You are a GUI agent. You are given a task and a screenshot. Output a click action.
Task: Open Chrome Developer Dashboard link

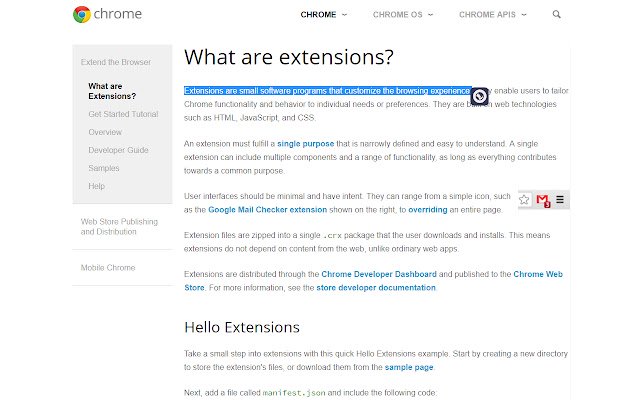point(379,274)
